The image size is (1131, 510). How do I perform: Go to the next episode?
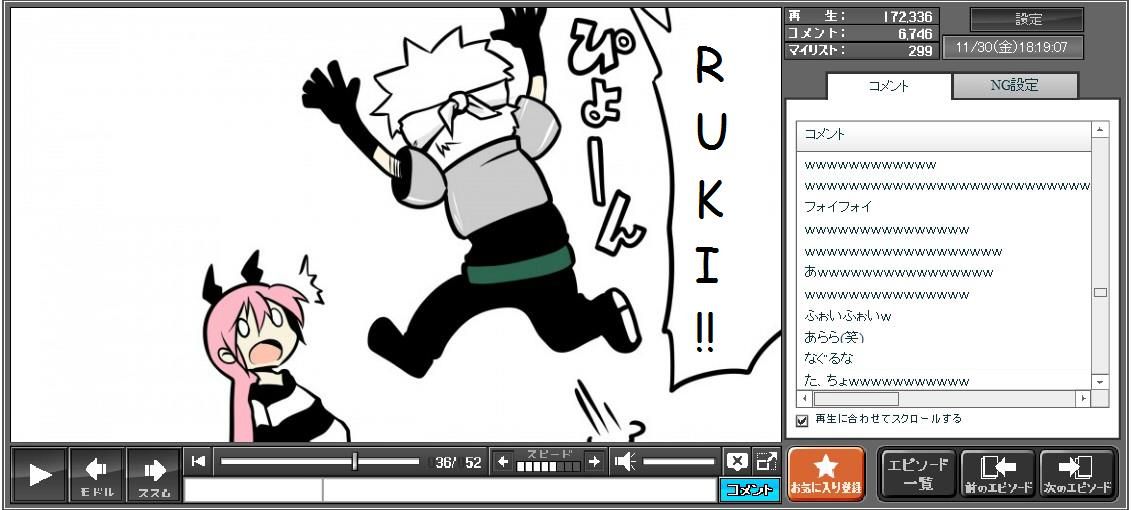coord(1078,474)
